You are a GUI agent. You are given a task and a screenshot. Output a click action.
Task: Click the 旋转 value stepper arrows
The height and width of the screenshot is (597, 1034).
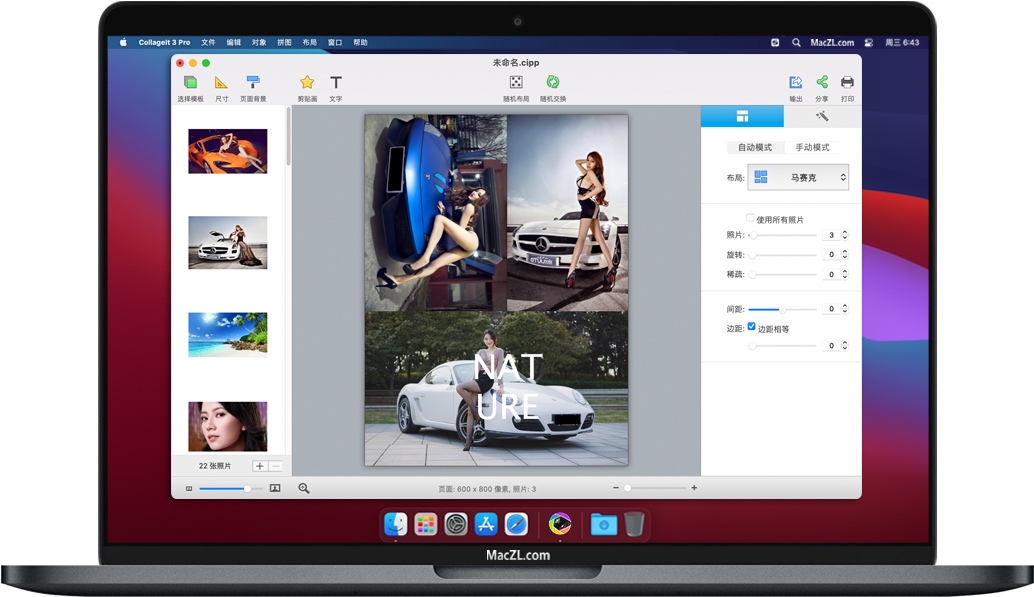(x=845, y=255)
